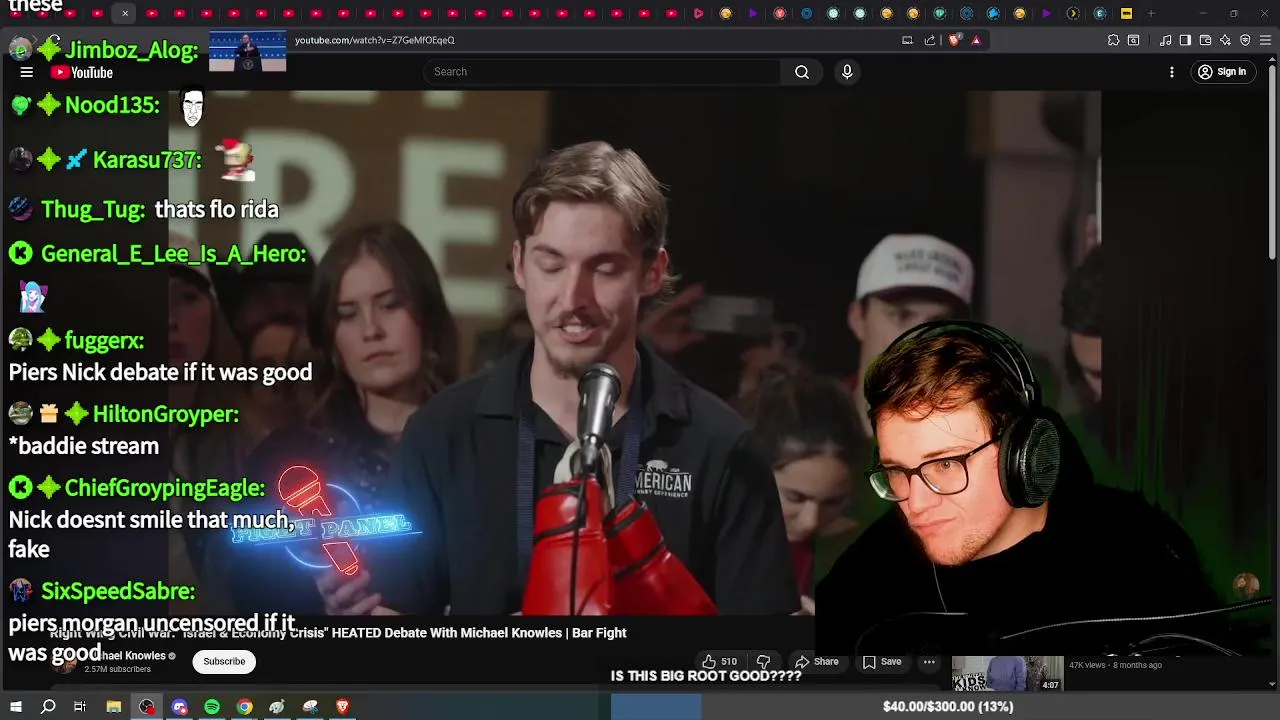
Task: Open the page search side panel icon
Action: (1133, 40)
